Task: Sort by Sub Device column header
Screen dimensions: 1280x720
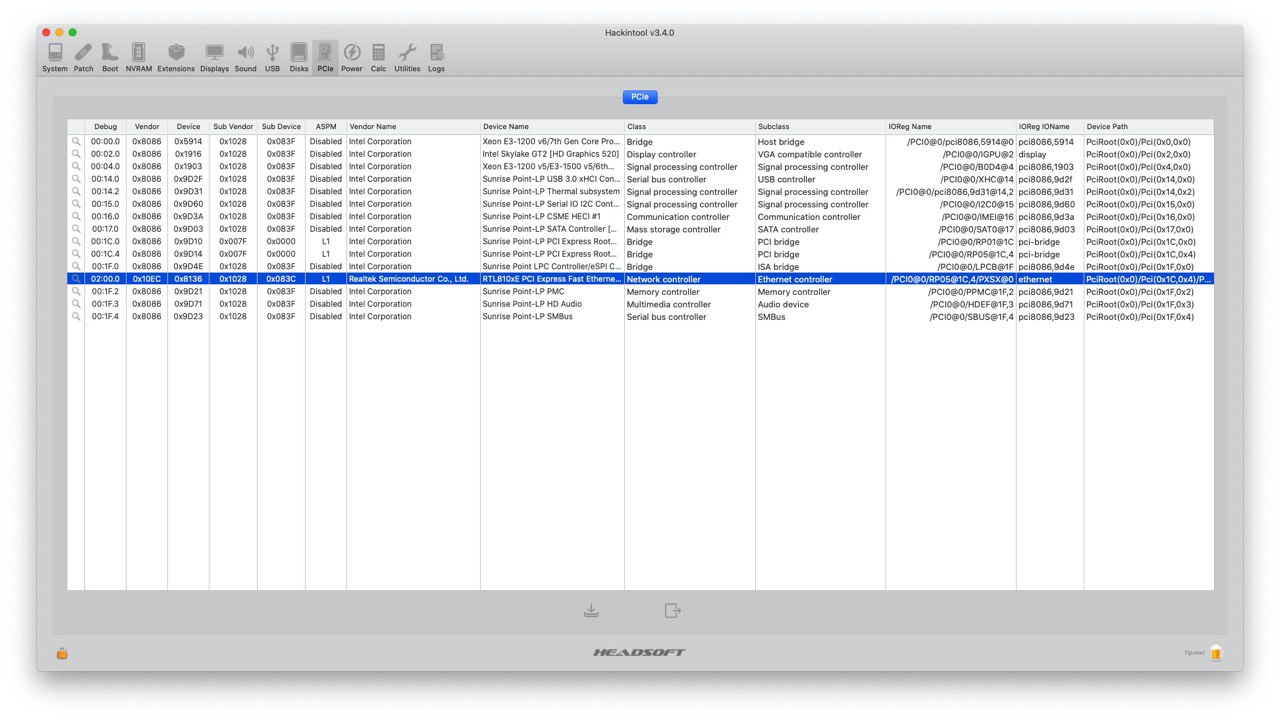Action: tap(281, 127)
